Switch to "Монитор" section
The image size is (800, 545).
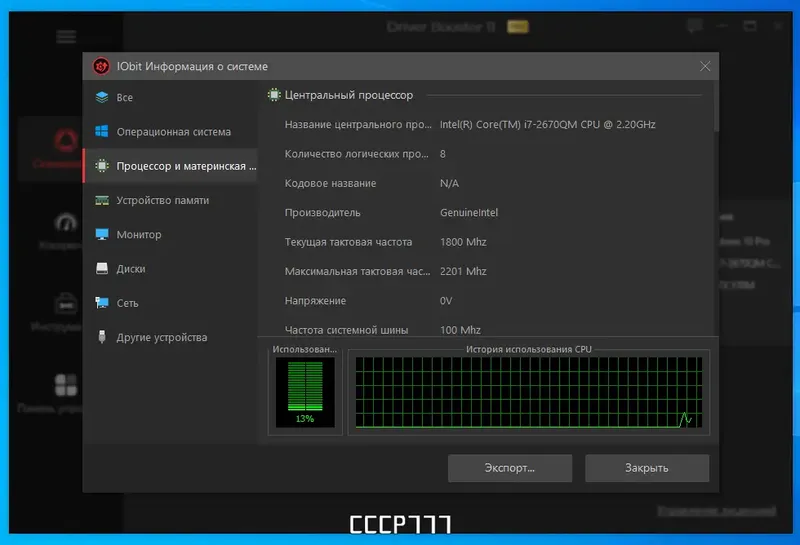click(x=170, y=234)
